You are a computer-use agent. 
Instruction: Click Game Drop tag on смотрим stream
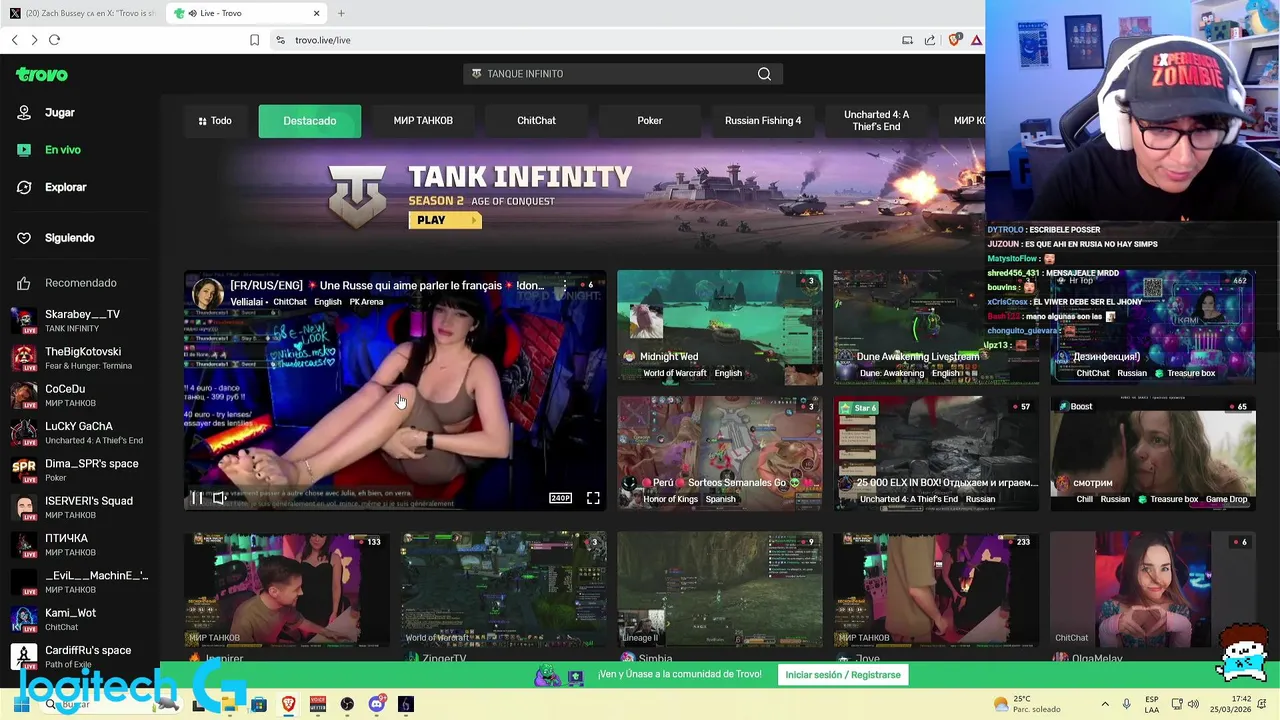(1227, 499)
